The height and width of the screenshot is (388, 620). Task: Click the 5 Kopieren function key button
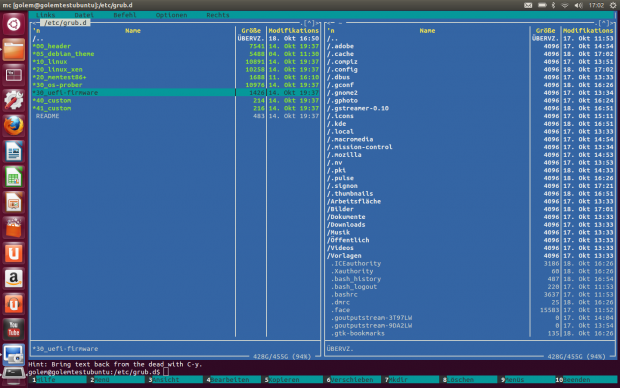coord(292,380)
